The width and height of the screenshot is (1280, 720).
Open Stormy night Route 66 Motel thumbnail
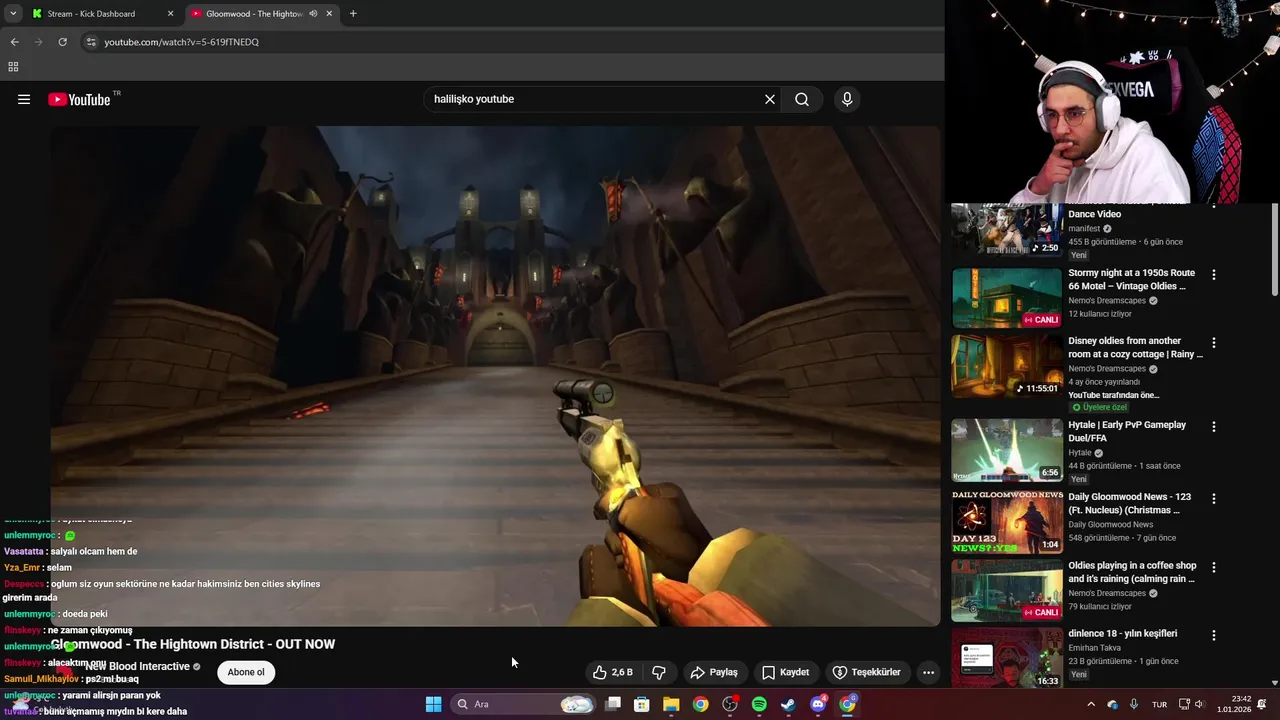[x=1007, y=298]
